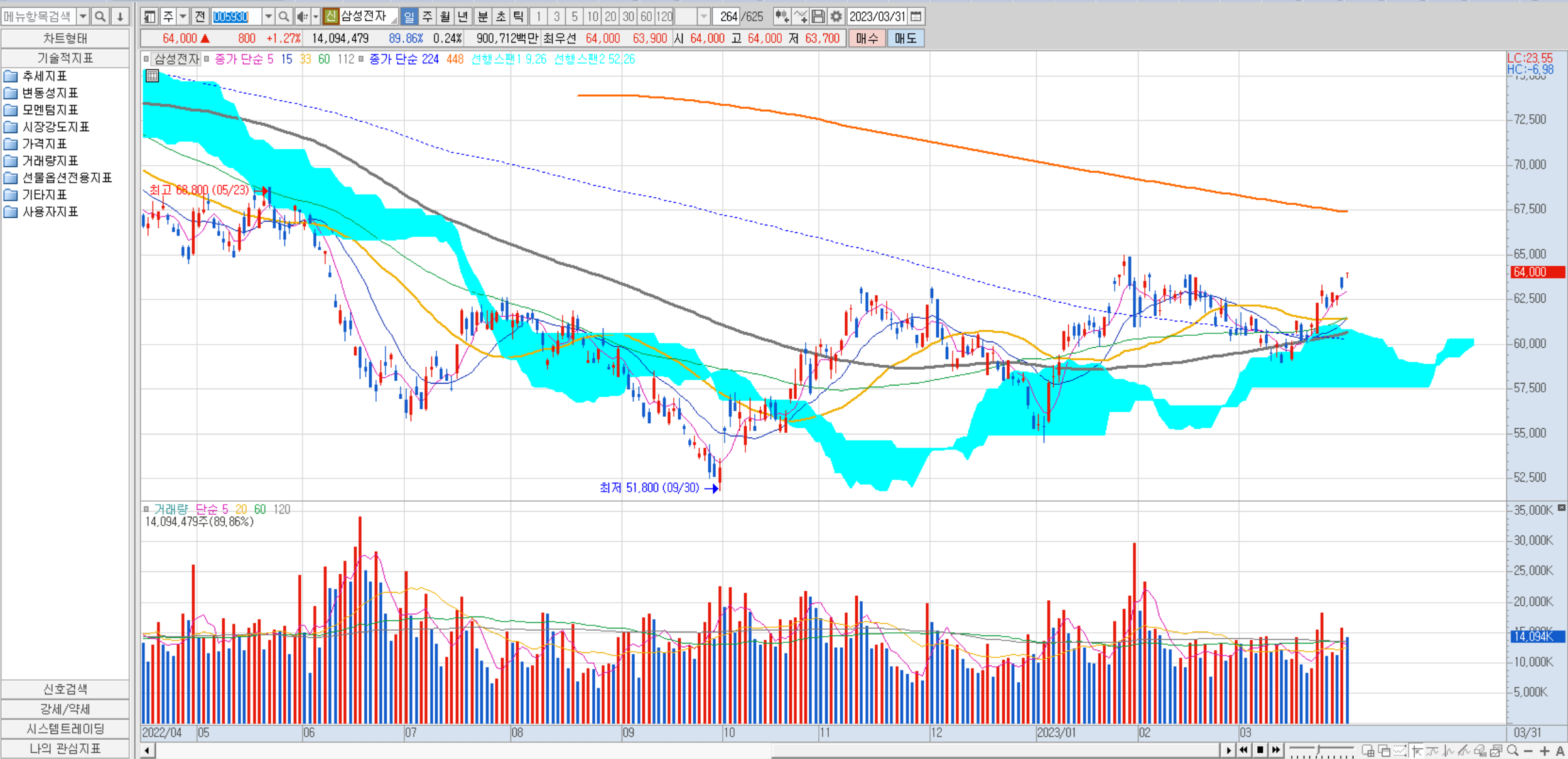Click the eraser tool in bottom toolbar

[x=1479, y=750]
